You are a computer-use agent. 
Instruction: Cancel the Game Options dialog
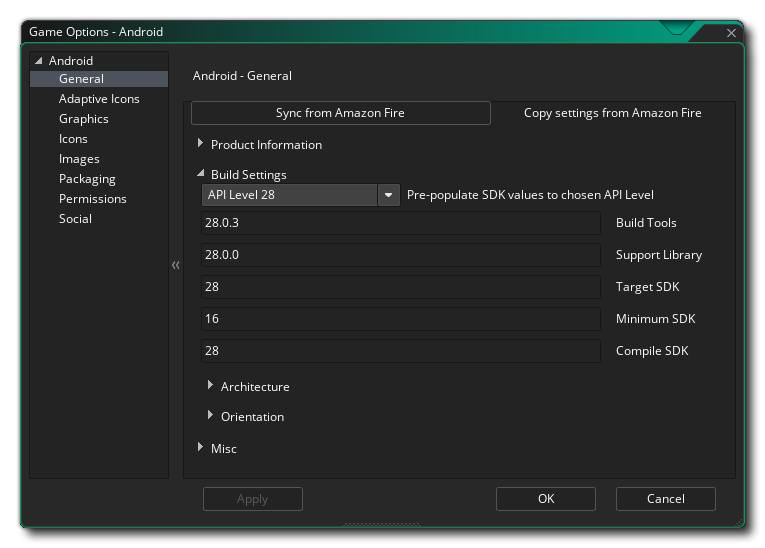(x=665, y=499)
